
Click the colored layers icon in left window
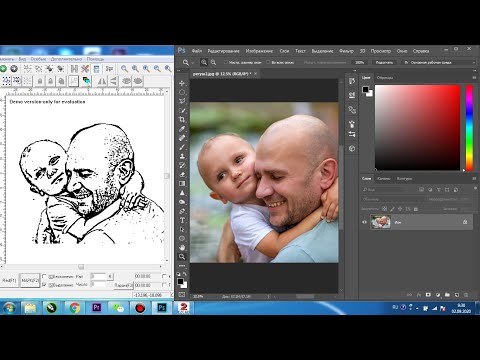(86, 81)
